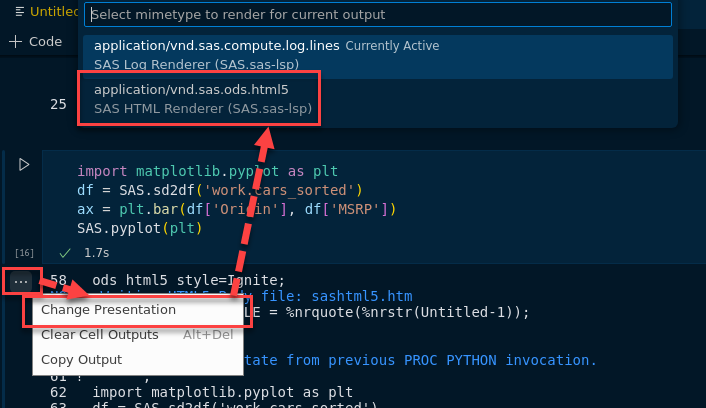Image resolution: width=706 pixels, height=408 pixels.
Task: Click Copy Output in the context menu
Action: tap(81, 359)
